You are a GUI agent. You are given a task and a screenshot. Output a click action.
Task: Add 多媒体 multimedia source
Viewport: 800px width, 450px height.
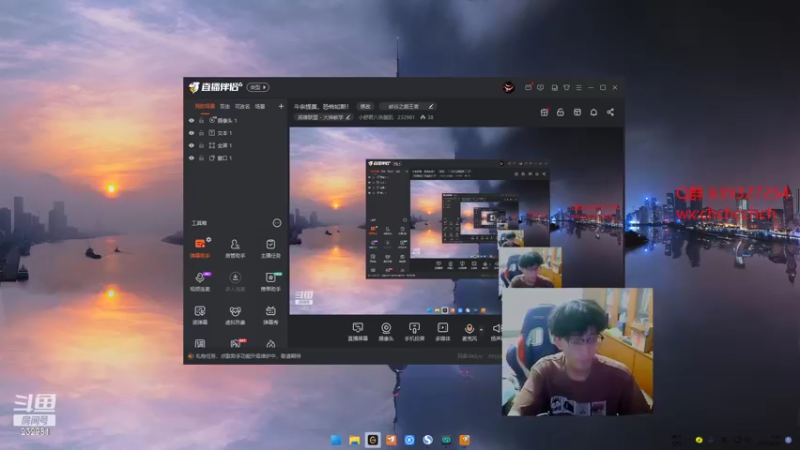[442, 331]
